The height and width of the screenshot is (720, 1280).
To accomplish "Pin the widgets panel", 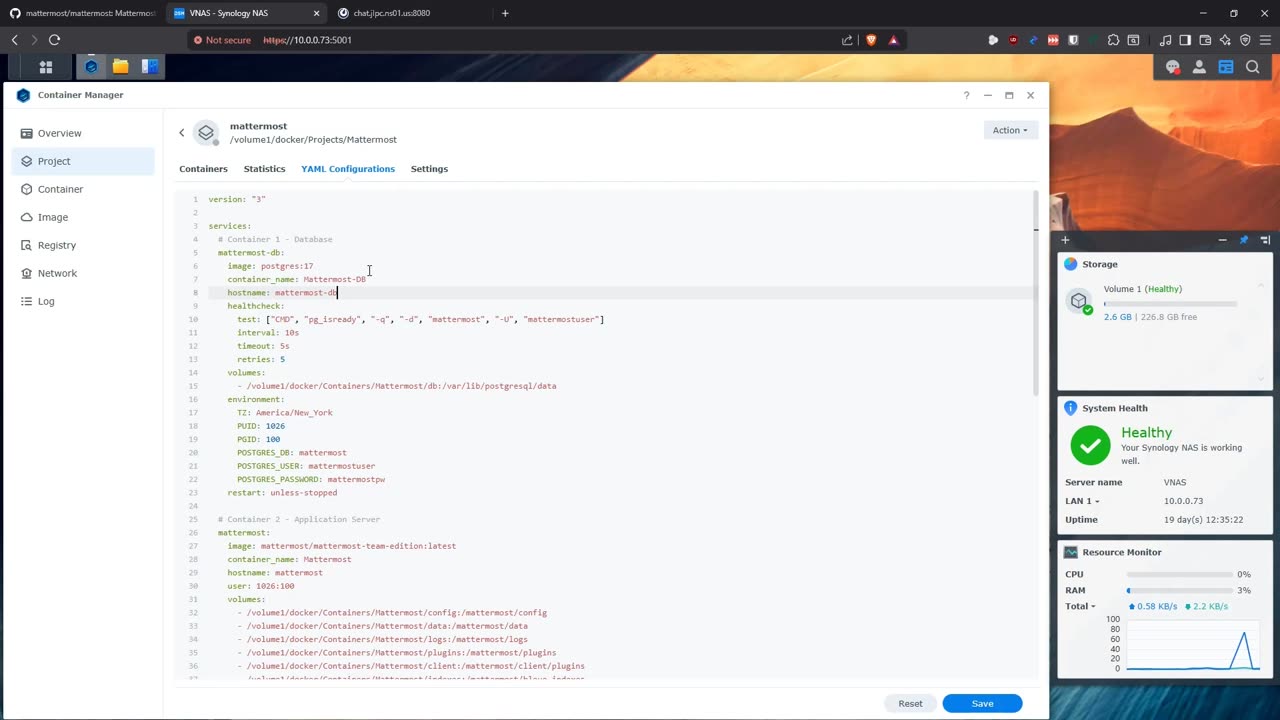I will point(1244,240).
